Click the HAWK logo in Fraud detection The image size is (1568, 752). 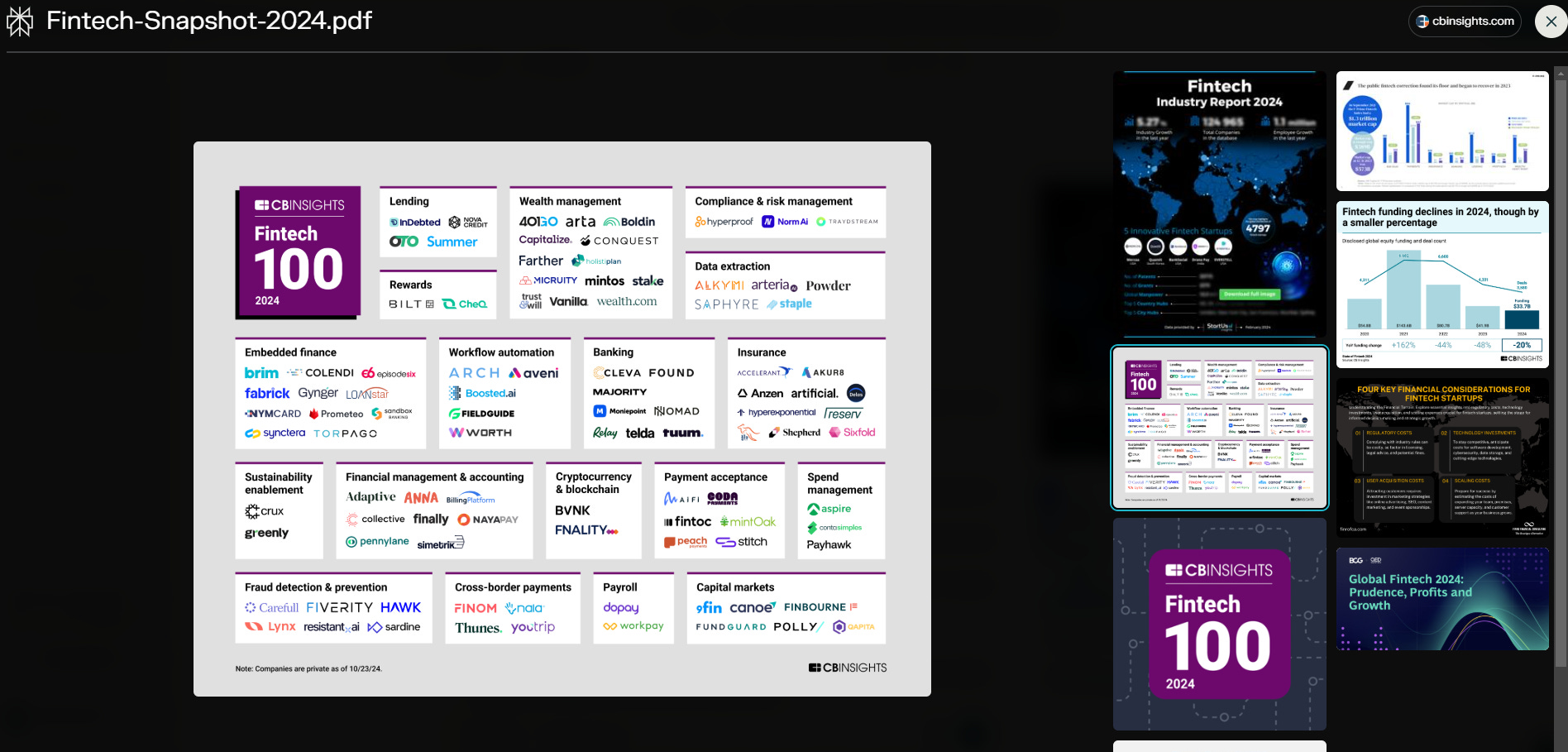point(400,607)
